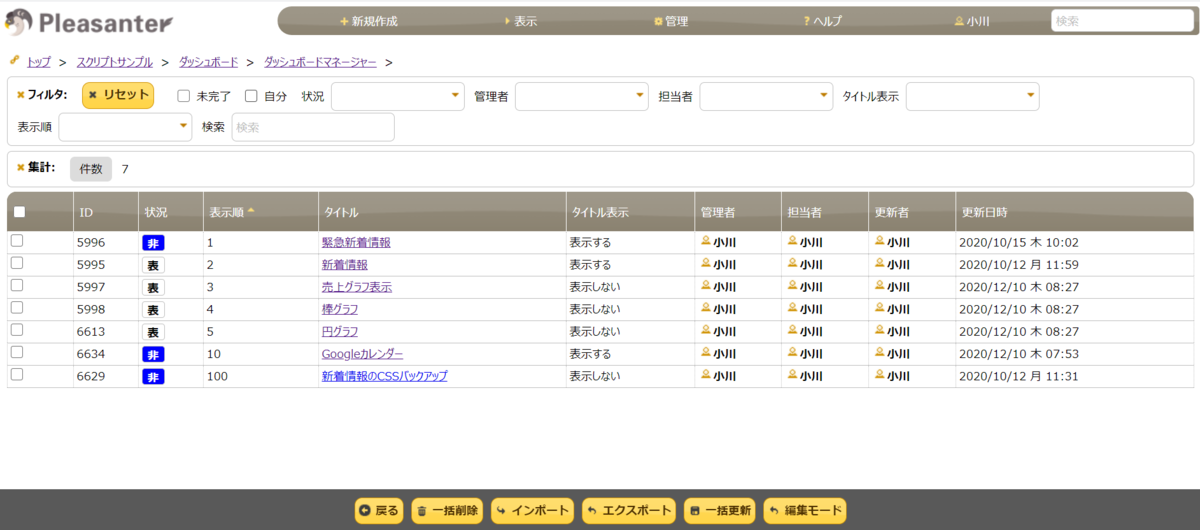
Task: Open the 緊急新着情報 record
Action: tap(355, 242)
